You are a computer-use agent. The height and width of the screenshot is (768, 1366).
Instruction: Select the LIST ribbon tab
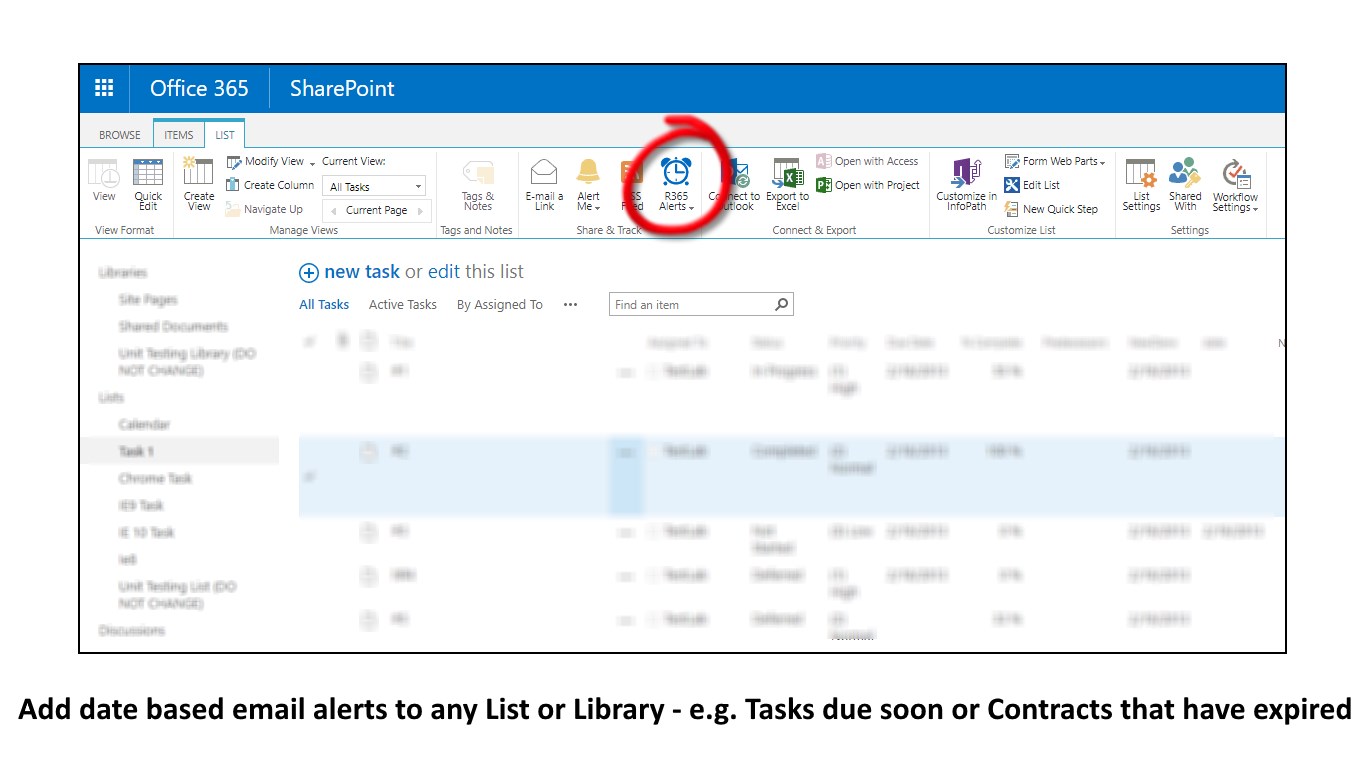click(225, 135)
